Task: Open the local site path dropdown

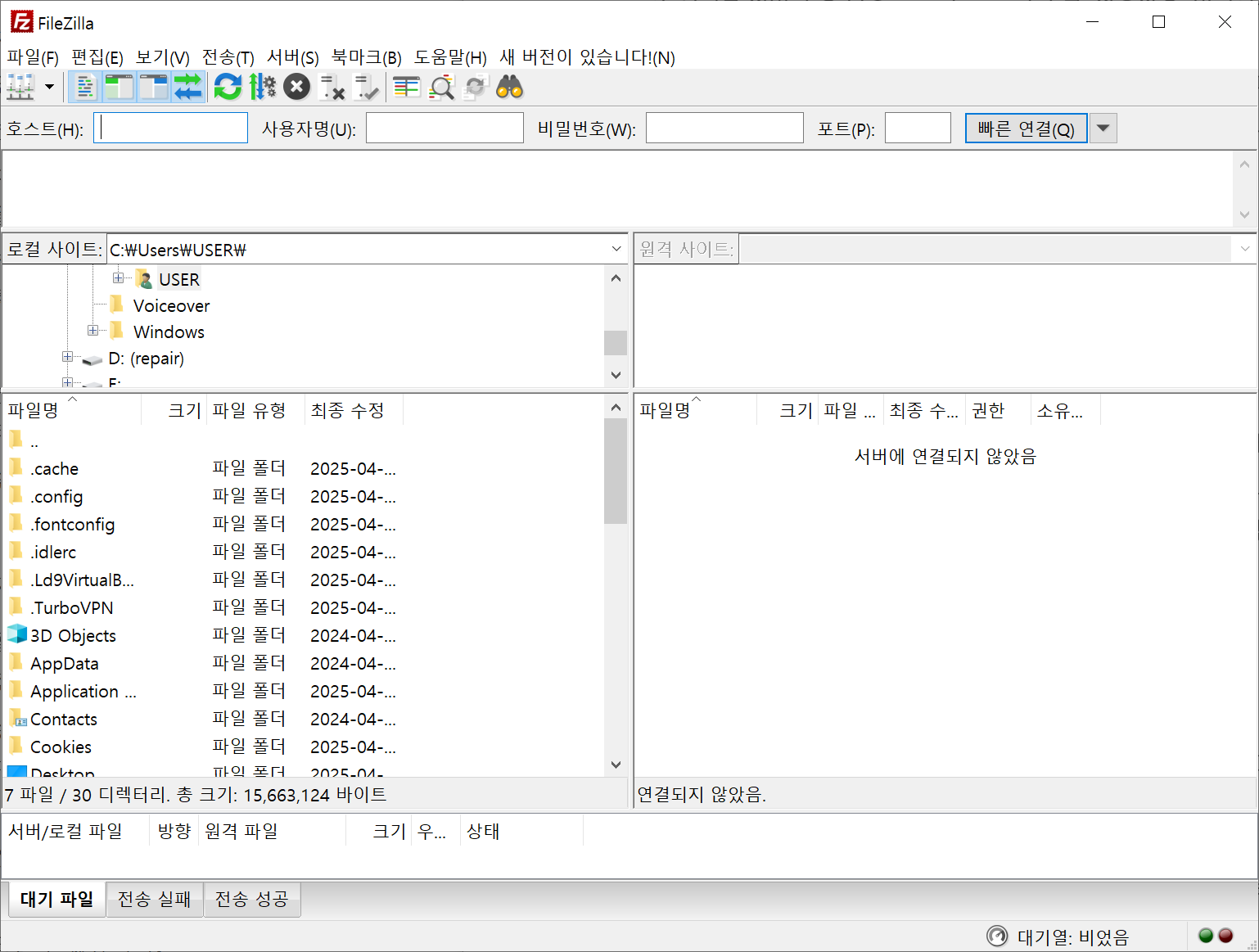Action: [x=616, y=248]
